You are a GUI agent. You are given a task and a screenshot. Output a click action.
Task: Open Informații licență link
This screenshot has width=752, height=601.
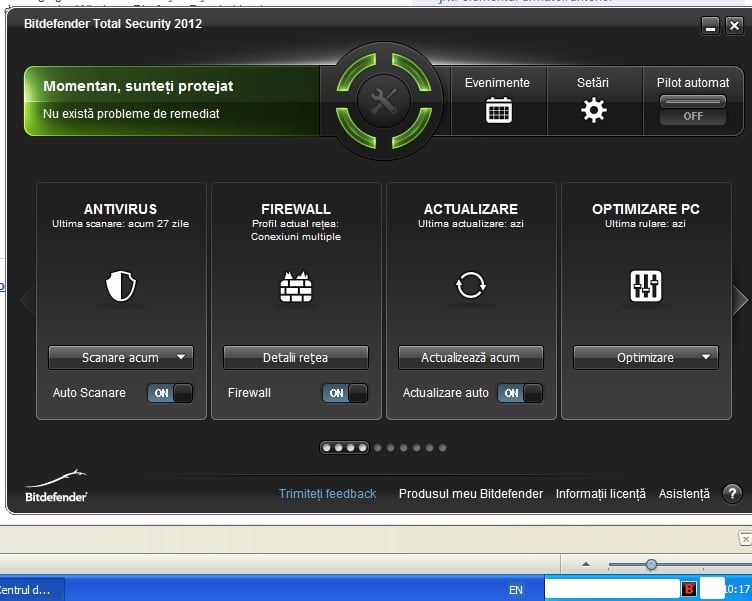coord(600,494)
